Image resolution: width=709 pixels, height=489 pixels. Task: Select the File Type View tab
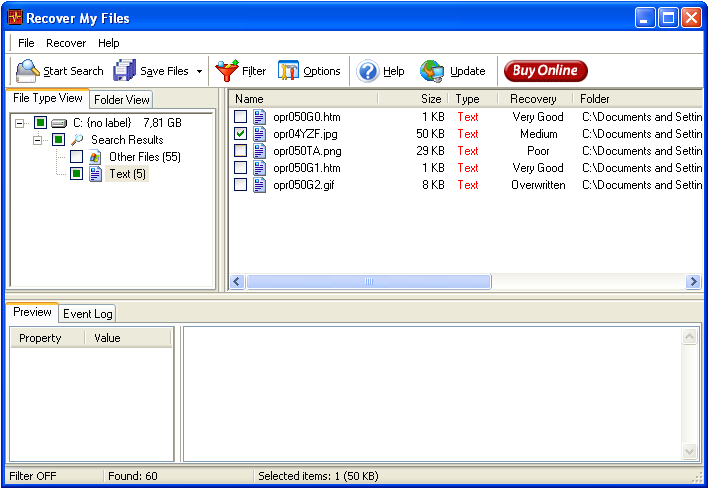coord(47,98)
